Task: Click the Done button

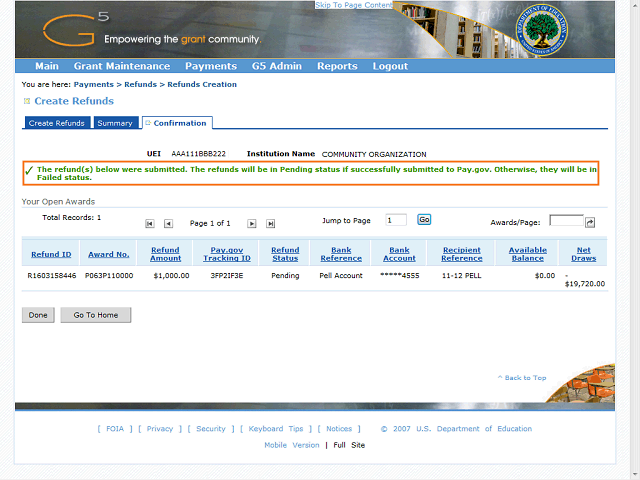Action: pyautogui.click(x=38, y=315)
